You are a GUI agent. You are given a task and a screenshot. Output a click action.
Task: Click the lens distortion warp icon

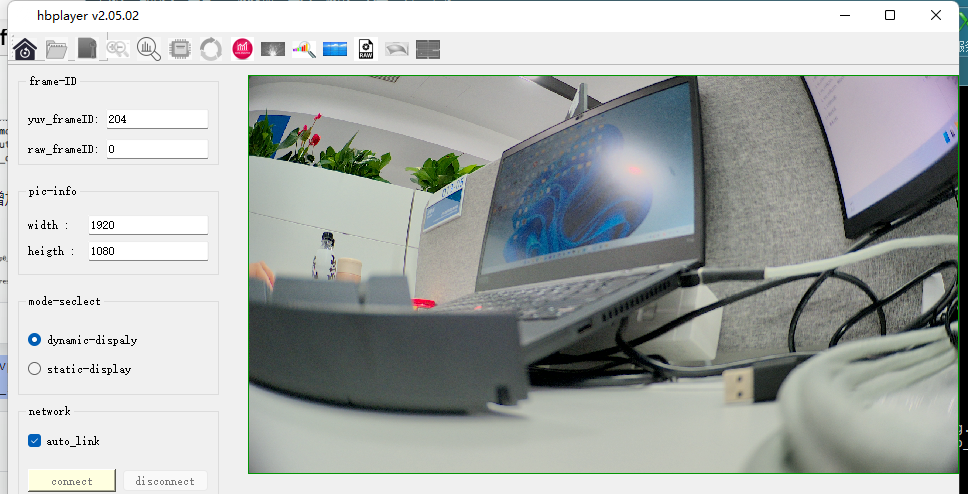click(397, 48)
